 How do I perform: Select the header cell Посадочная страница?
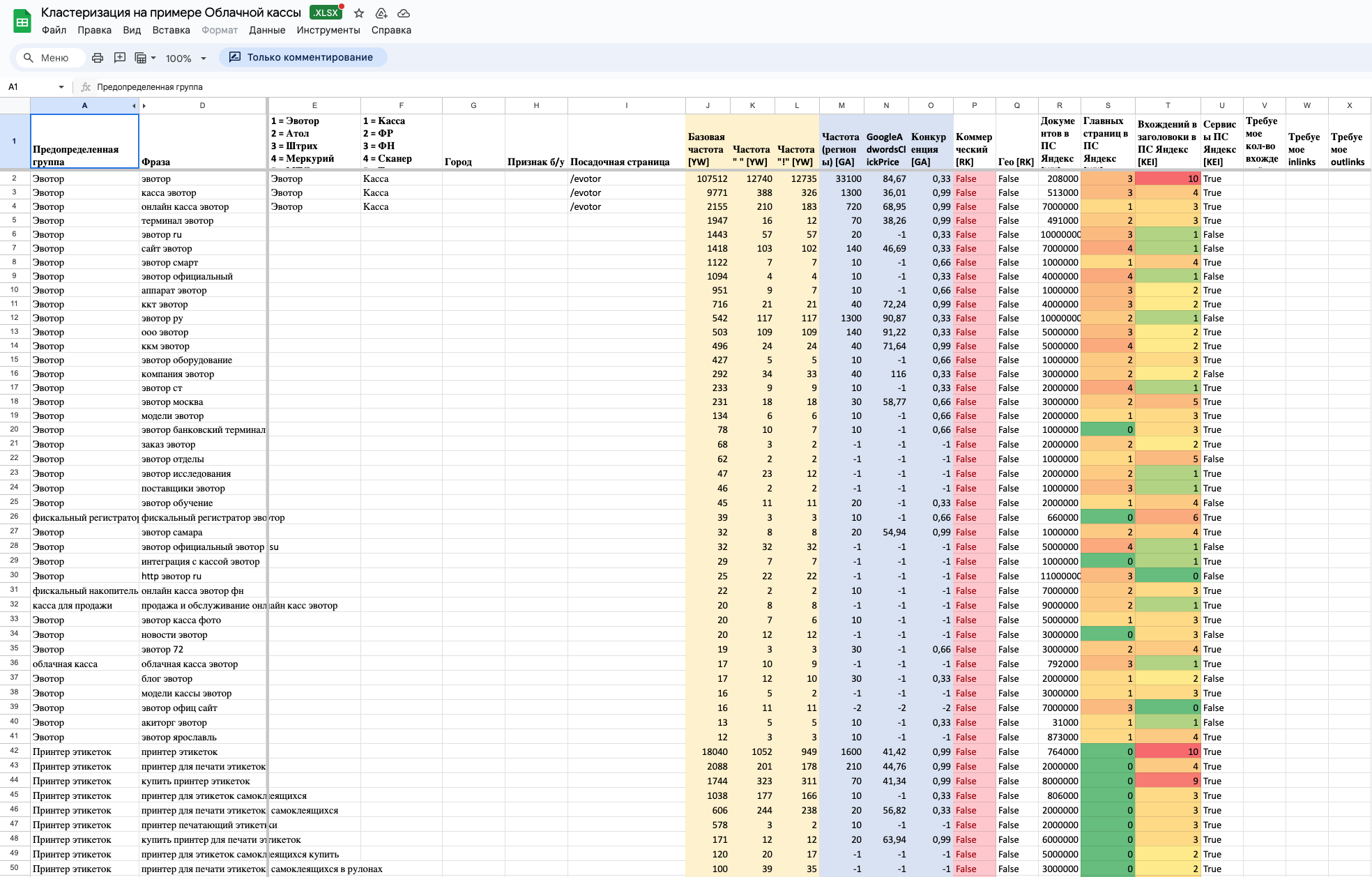(627, 142)
